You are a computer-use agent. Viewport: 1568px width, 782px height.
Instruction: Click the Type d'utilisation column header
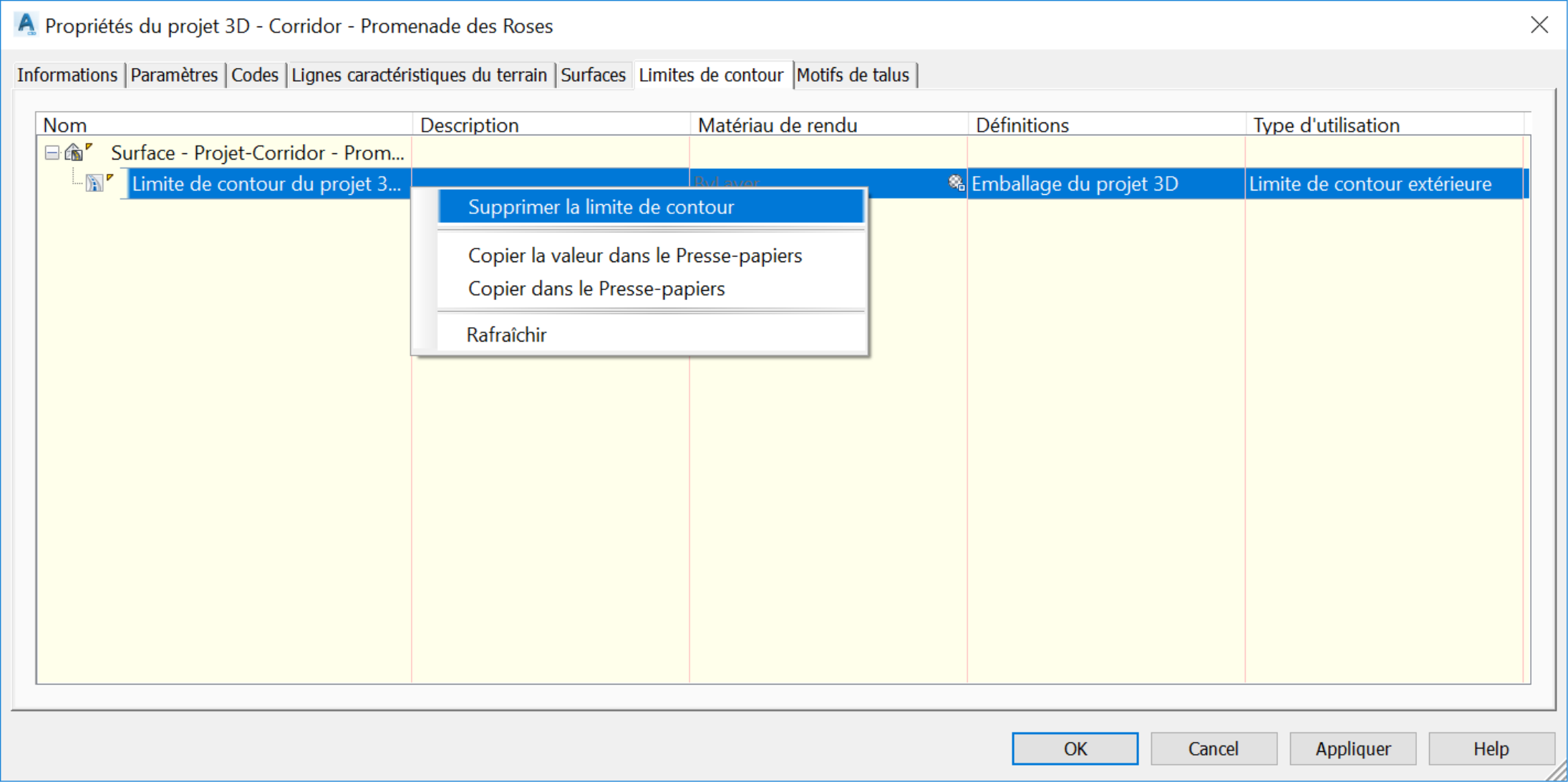pos(1385,125)
